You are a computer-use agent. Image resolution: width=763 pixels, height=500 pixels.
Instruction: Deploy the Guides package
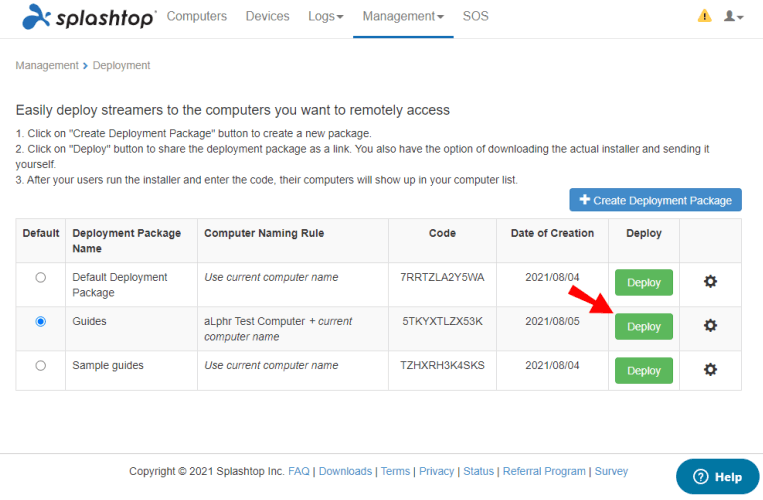tap(643, 326)
